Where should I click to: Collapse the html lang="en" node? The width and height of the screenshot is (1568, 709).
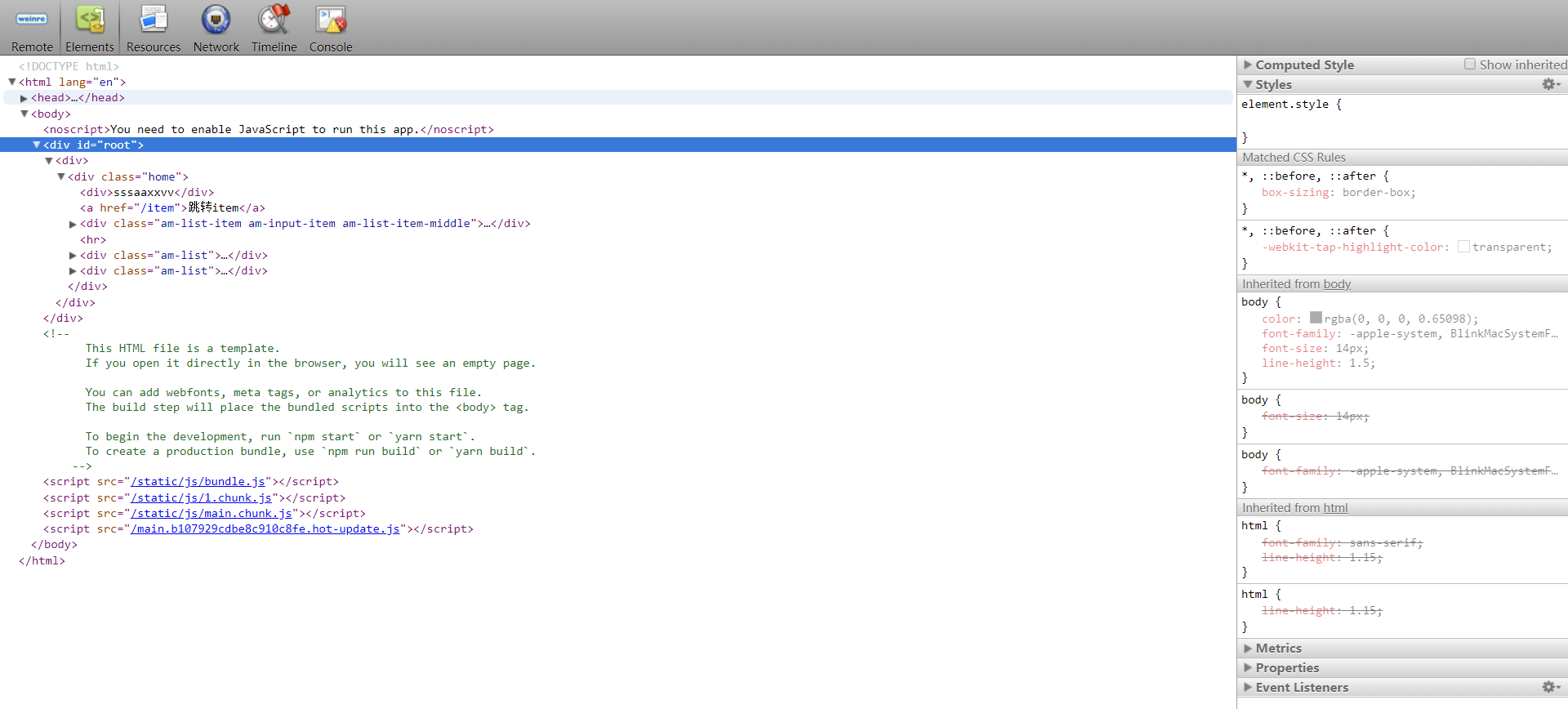[x=12, y=82]
